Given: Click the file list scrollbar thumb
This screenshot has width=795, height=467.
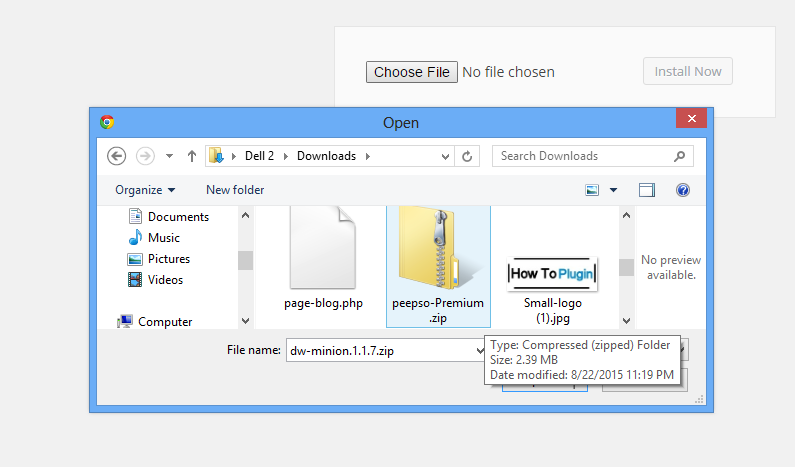Looking at the screenshot, I should [x=627, y=267].
